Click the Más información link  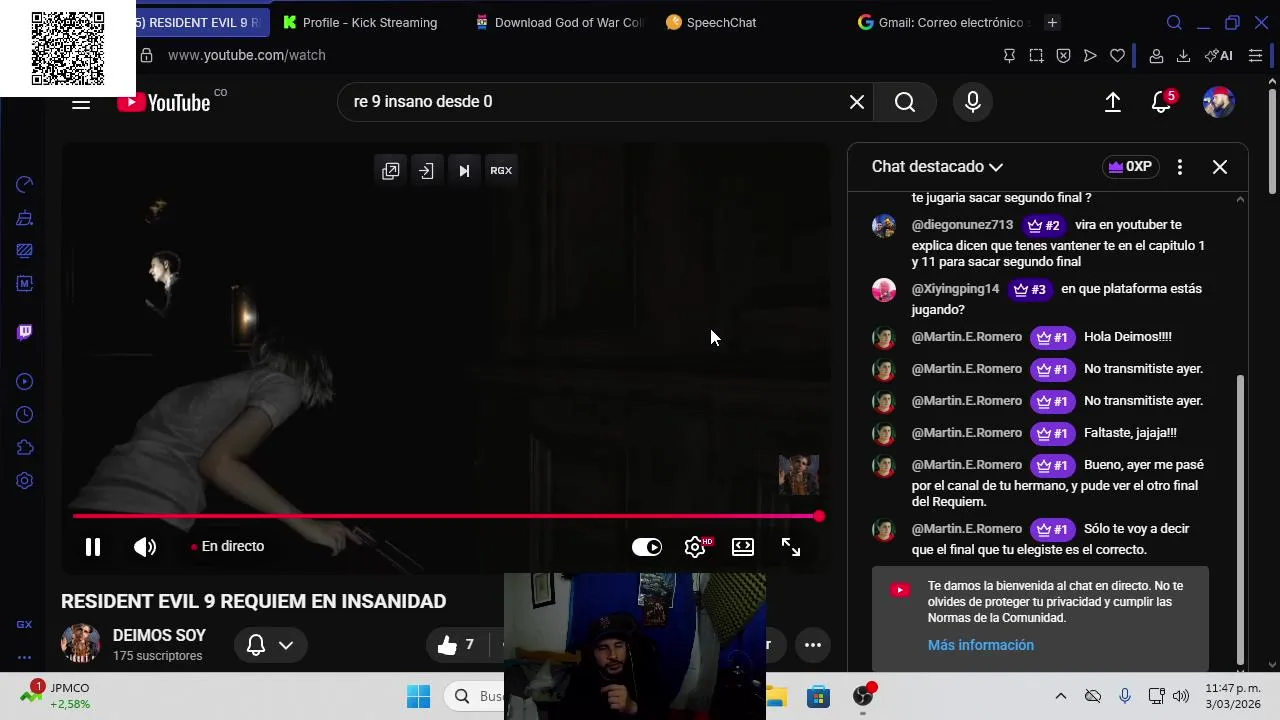click(981, 645)
